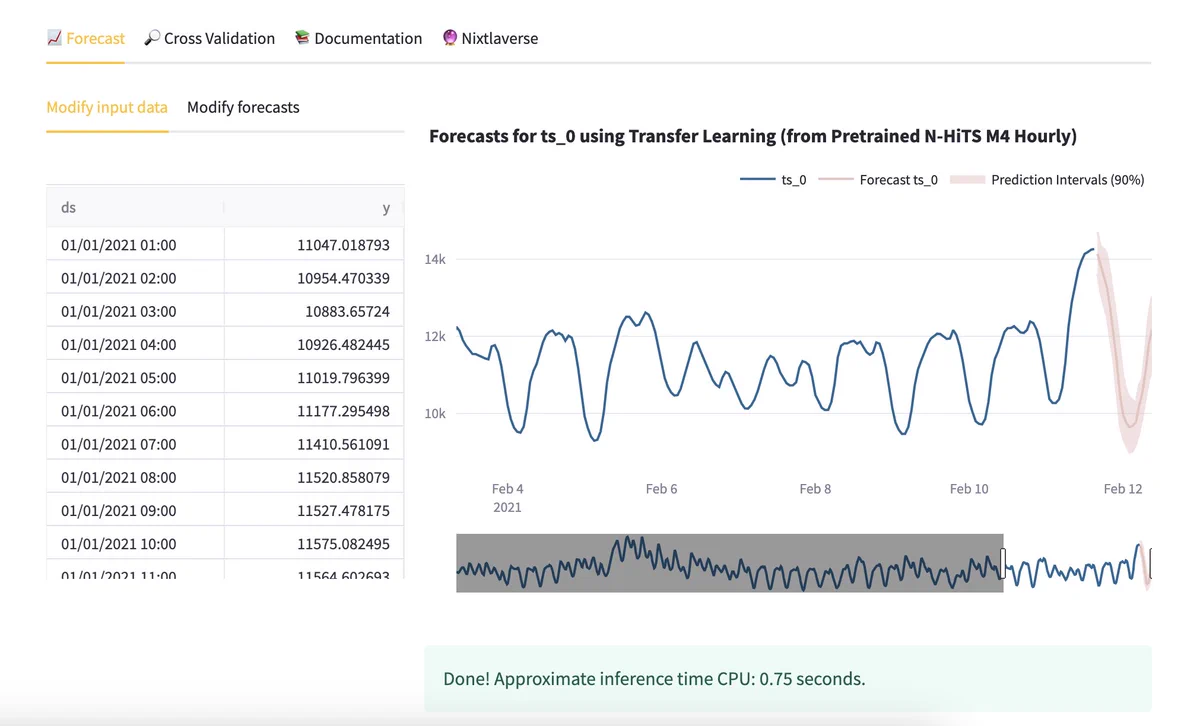Click the crystal ball icon beside Nixtlaverse
Image resolution: width=1200 pixels, height=726 pixels.
(x=450, y=38)
